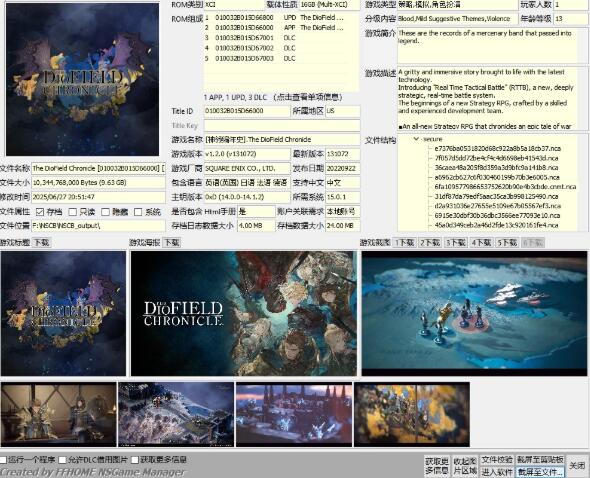Click the 存档数据大小 field 24.00 MB
The height and width of the screenshot is (478, 590).
(x=342, y=225)
